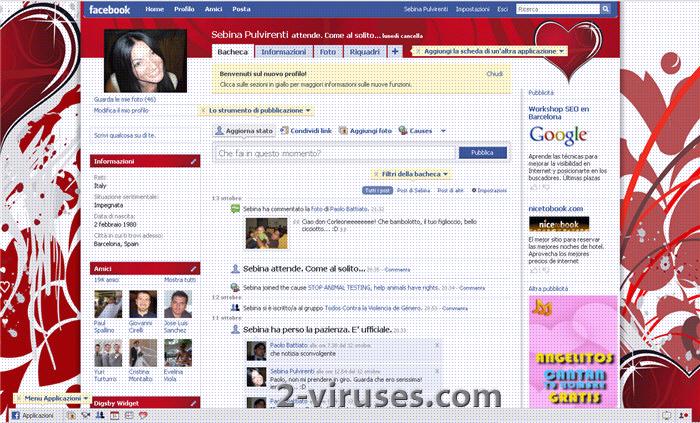700x423 pixels.
Task: Edit Amici box with pencil icon
Action: point(193,269)
